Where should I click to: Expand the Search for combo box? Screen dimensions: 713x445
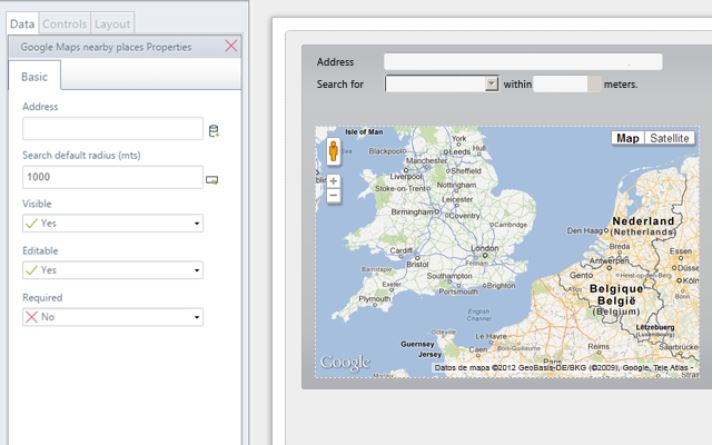pyautogui.click(x=491, y=84)
